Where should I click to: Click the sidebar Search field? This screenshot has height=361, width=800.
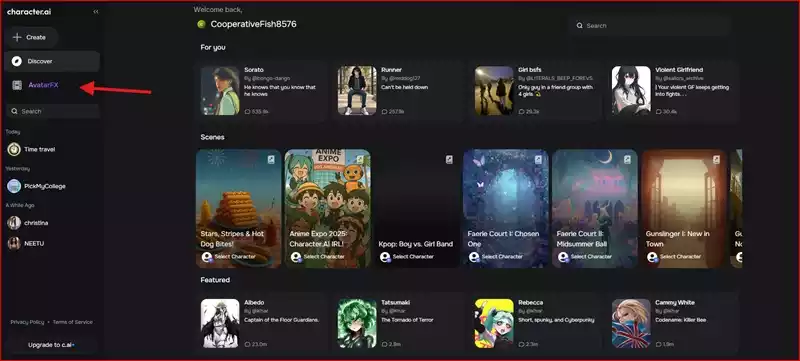(x=53, y=111)
